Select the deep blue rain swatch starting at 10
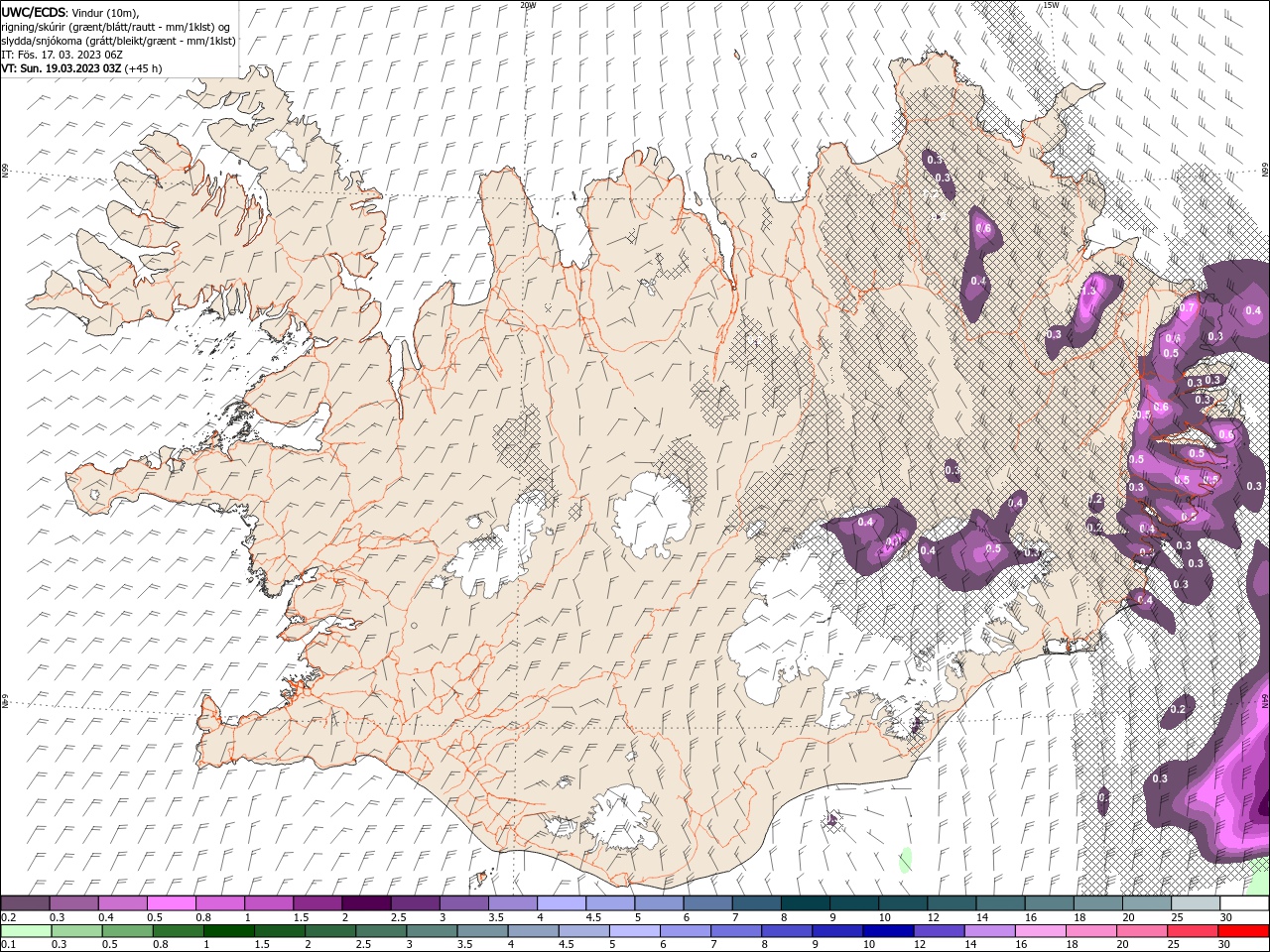 tap(888, 931)
